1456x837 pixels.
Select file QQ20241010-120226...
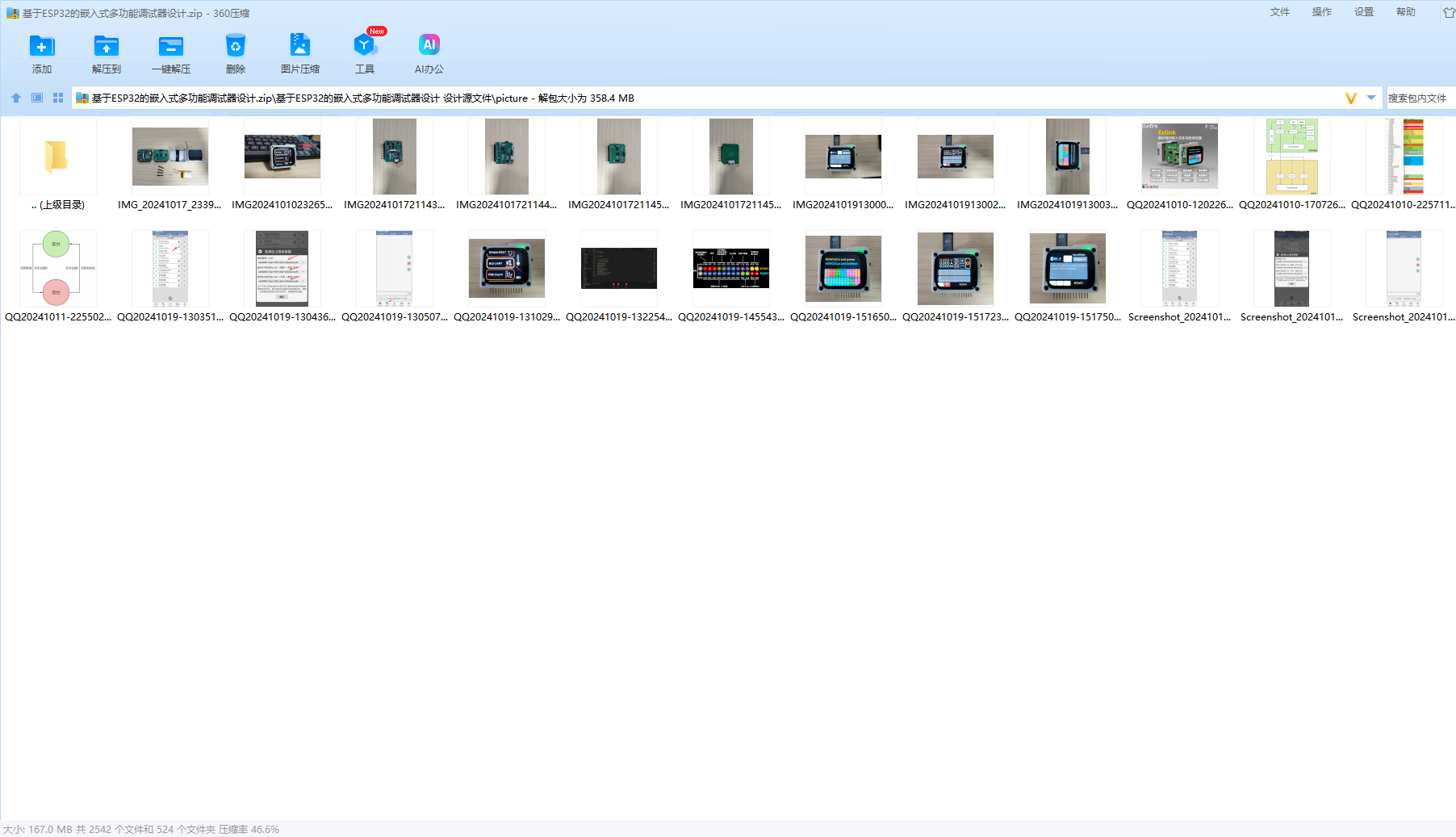coord(1179,165)
